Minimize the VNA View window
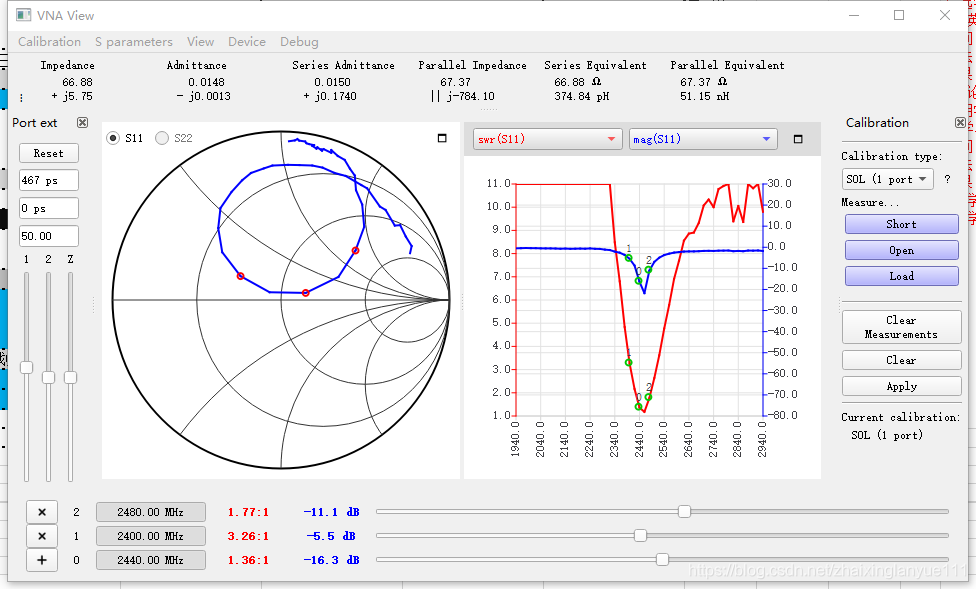The image size is (976, 589). (x=853, y=15)
